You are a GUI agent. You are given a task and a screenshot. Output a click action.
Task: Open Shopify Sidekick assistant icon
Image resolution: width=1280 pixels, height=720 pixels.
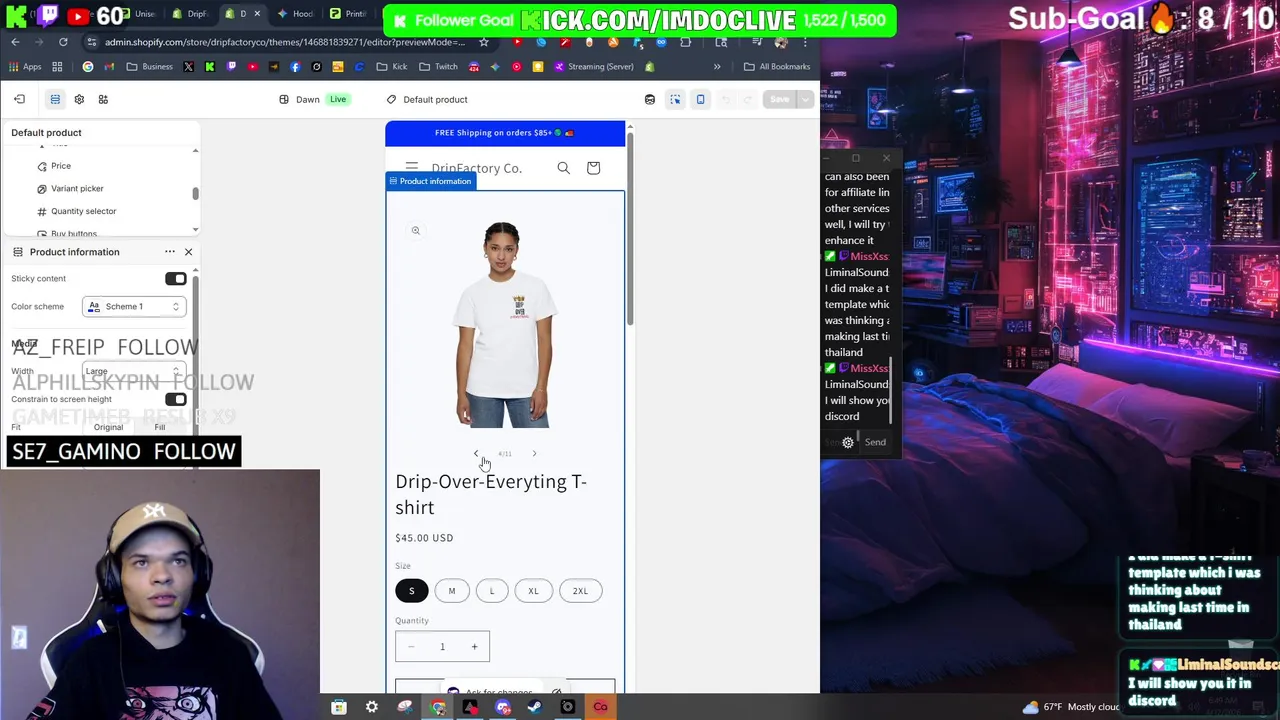650,99
